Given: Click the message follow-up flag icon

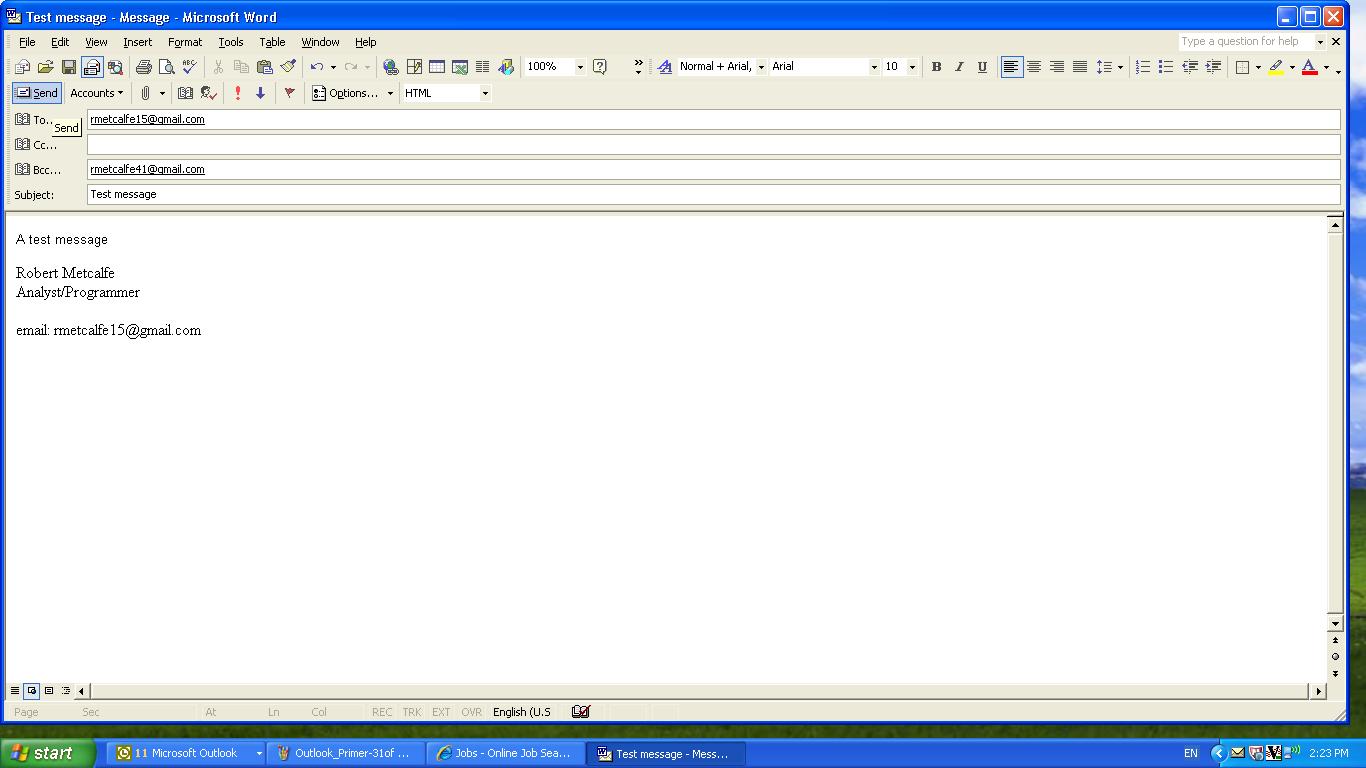Looking at the screenshot, I should point(290,93).
